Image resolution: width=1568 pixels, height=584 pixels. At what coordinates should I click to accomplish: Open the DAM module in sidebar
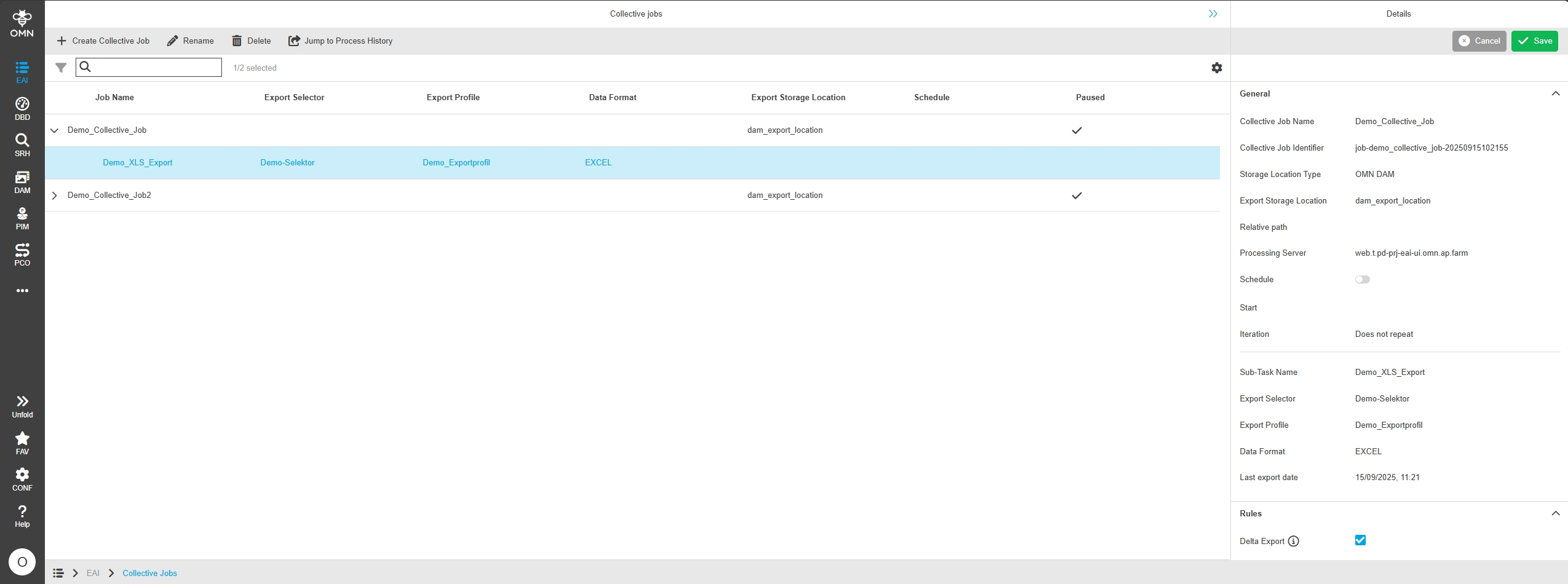[x=22, y=182]
